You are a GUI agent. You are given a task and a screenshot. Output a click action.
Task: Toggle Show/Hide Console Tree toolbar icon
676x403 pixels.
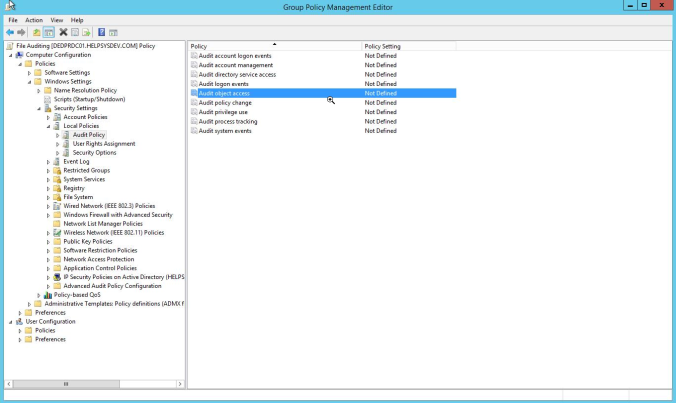click(x=49, y=32)
